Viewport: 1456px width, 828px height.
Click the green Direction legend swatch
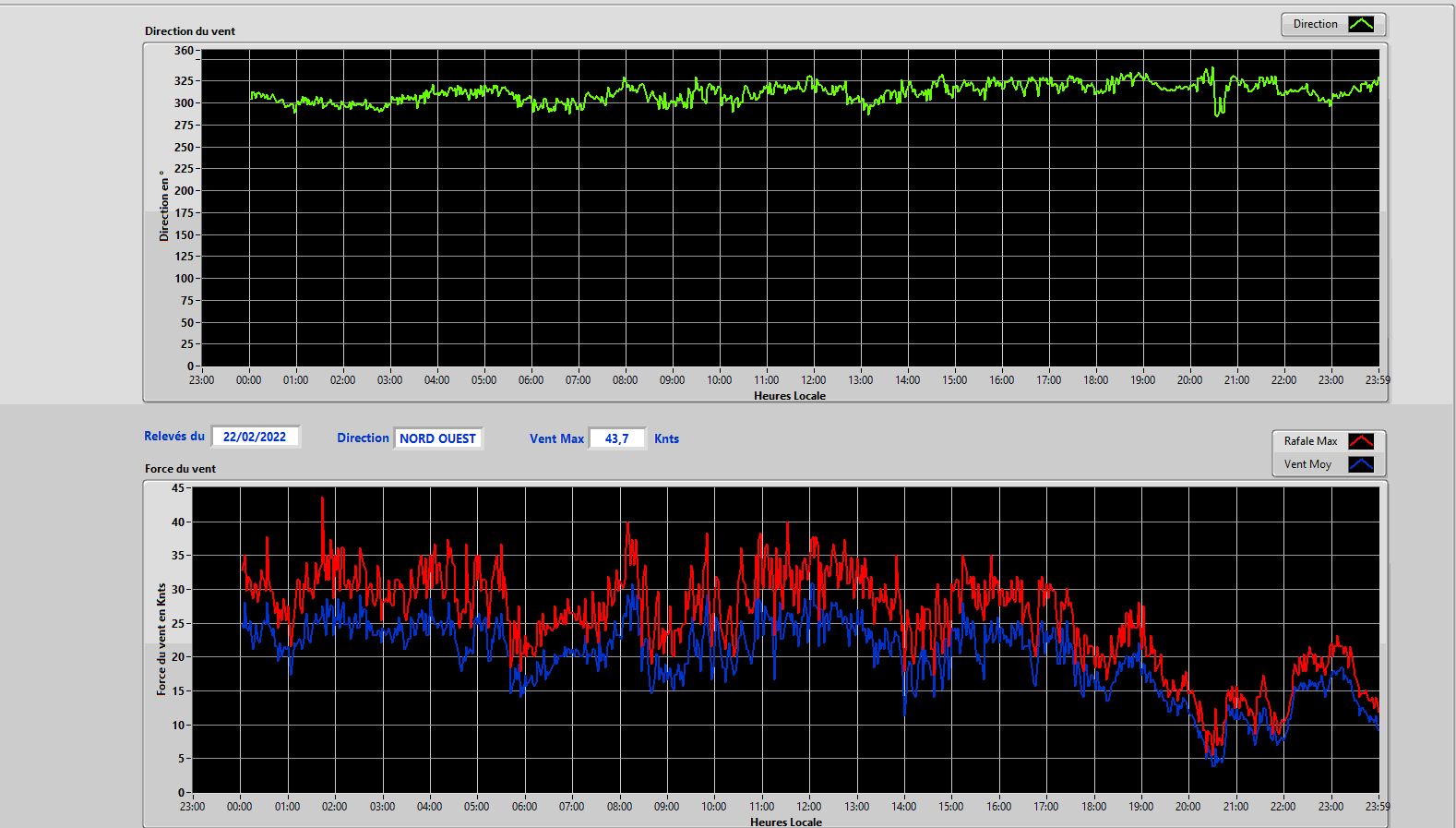click(x=1361, y=24)
